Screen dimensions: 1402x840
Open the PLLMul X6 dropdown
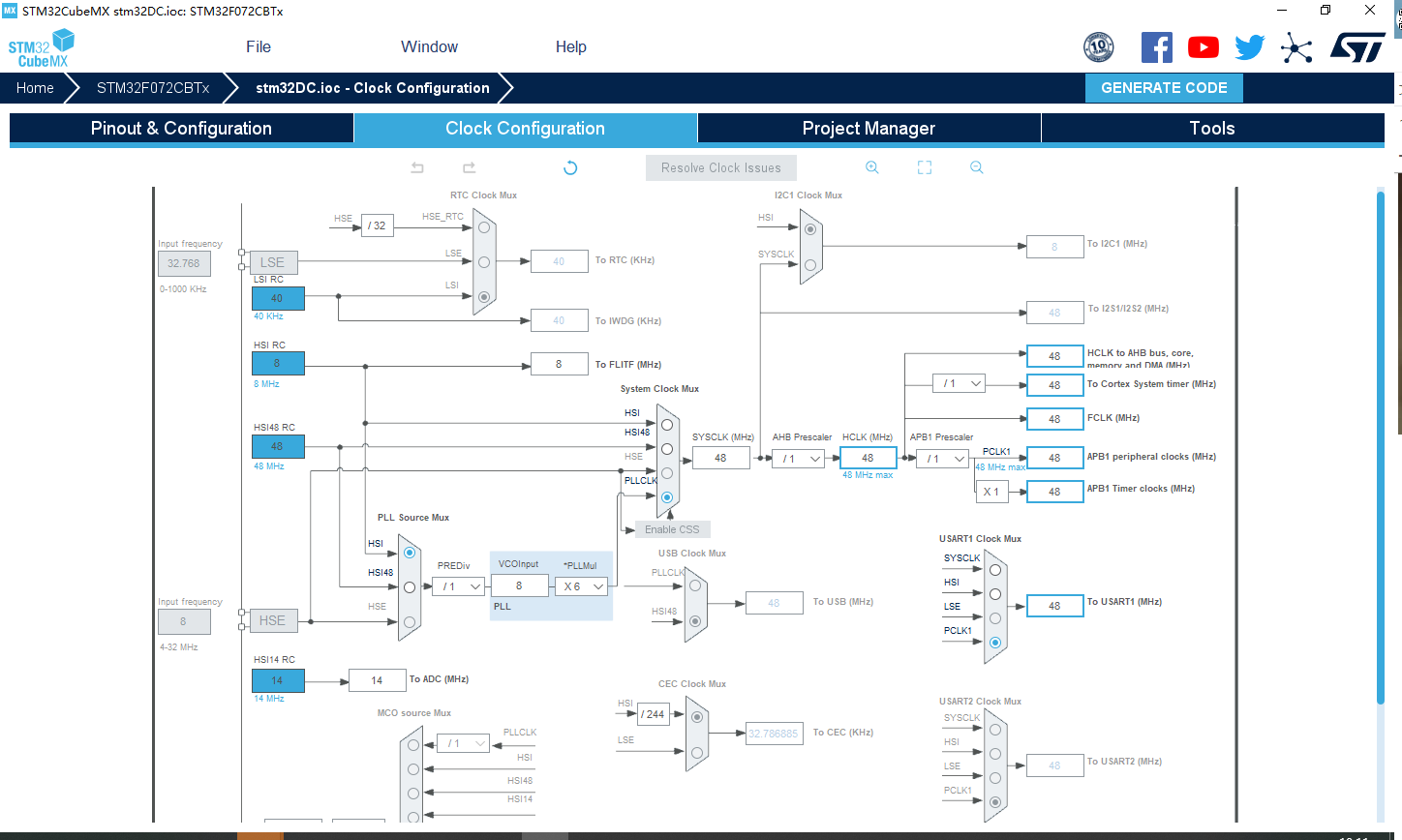pyautogui.click(x=582, y=586)
